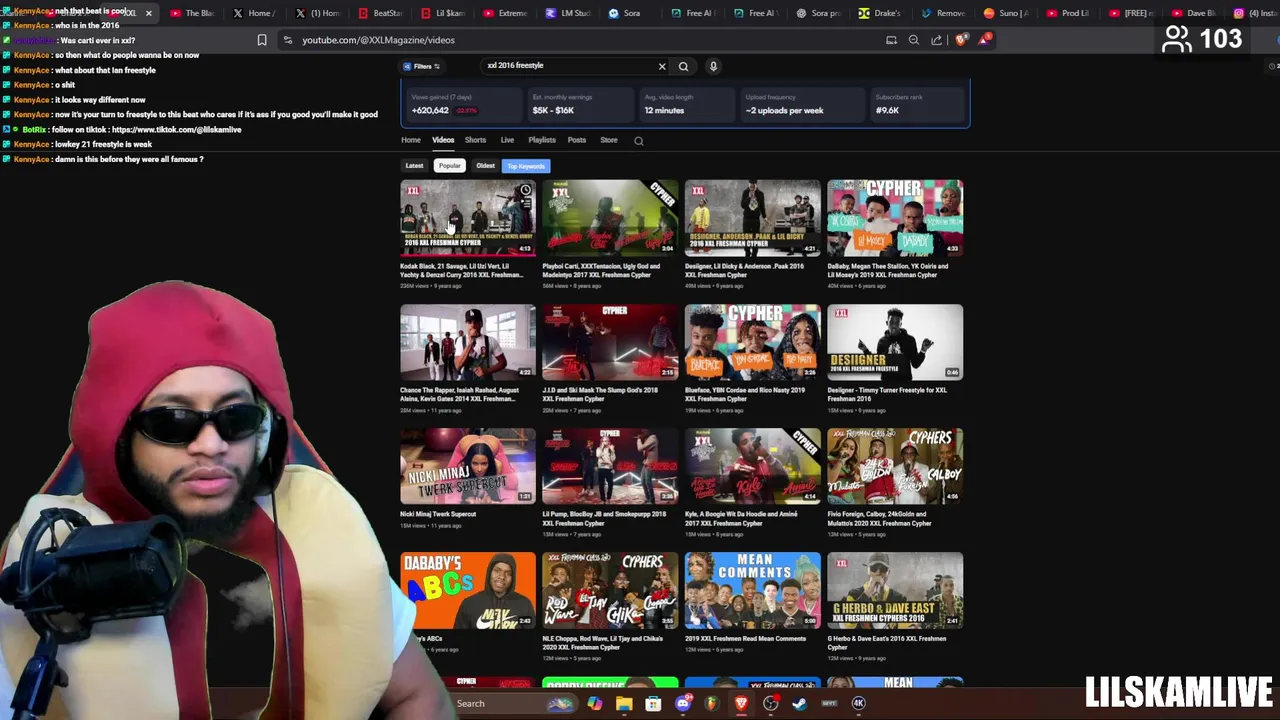Open NLE Choppa, Rod Wave 2020 cypher thumbnail
The image size is (1280, 720).
(x=610, y=590)
